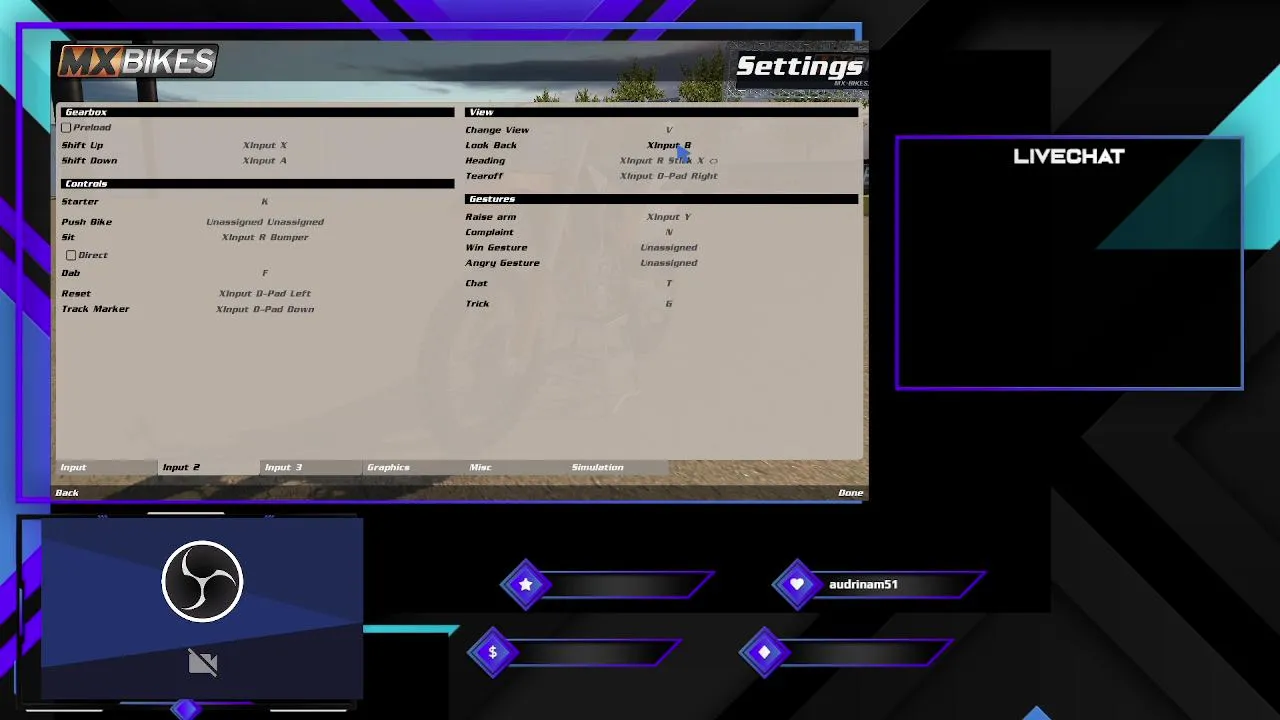Click the OBS logo in webcam panel
Screen dimensions: 1280x720
click(x=202, y=581)
